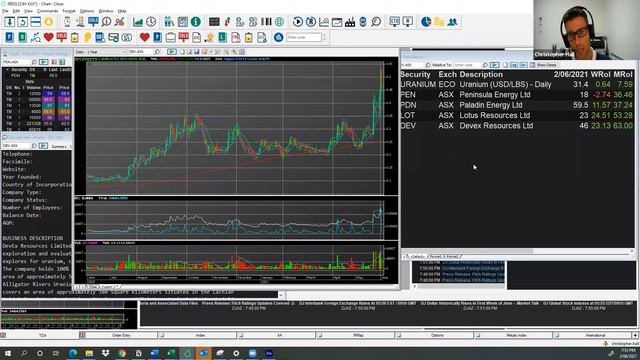Switch to the International workspace tab

[593, 335]
